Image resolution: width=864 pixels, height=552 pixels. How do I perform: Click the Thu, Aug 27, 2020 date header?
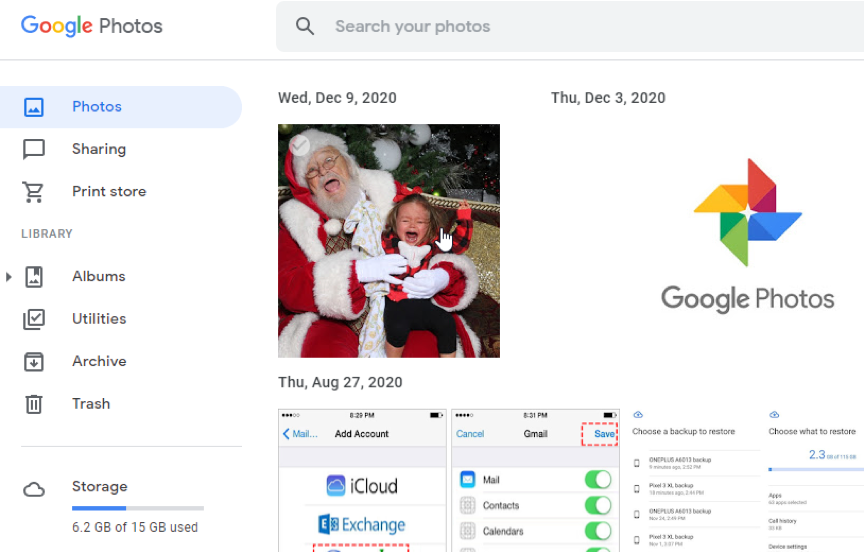point(340,382)
